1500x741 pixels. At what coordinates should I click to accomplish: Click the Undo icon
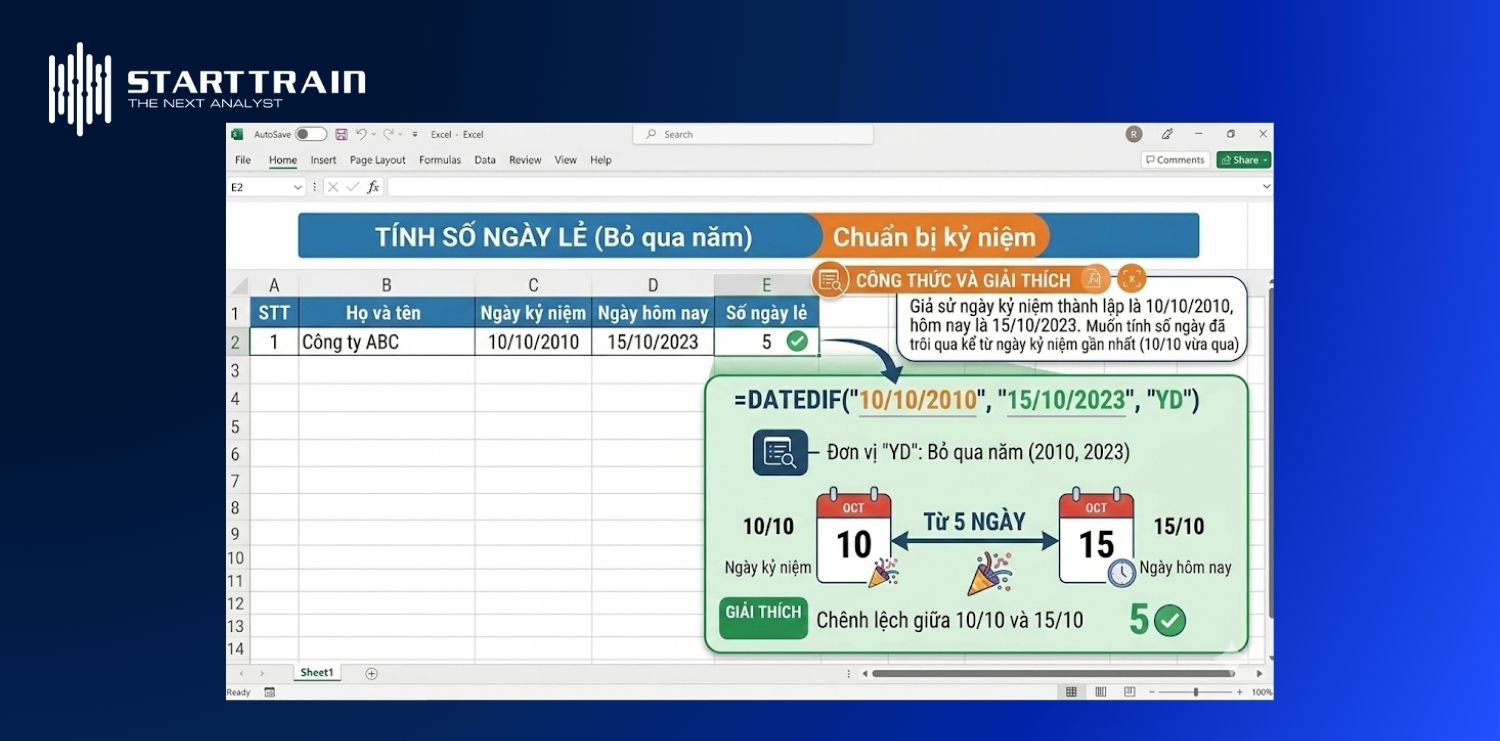point(361,134)
